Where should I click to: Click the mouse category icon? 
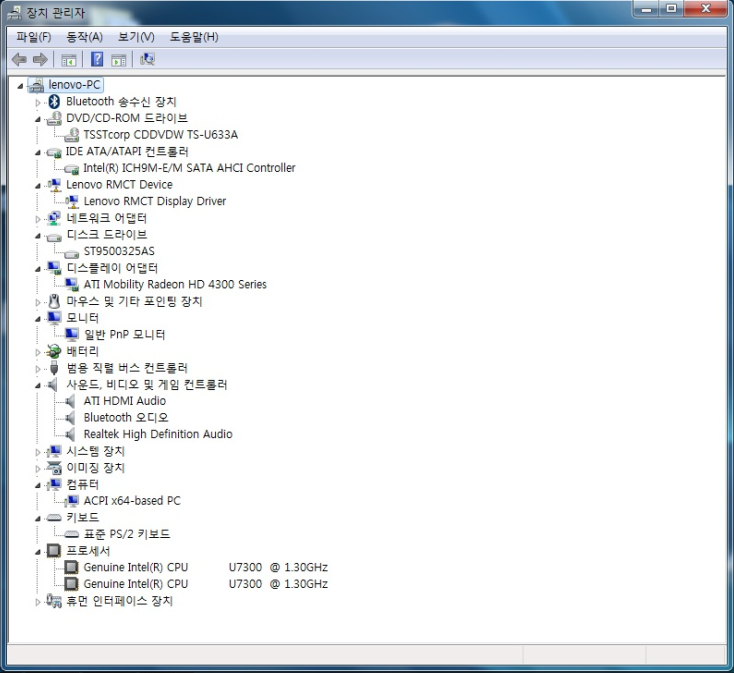coord(54,301)
